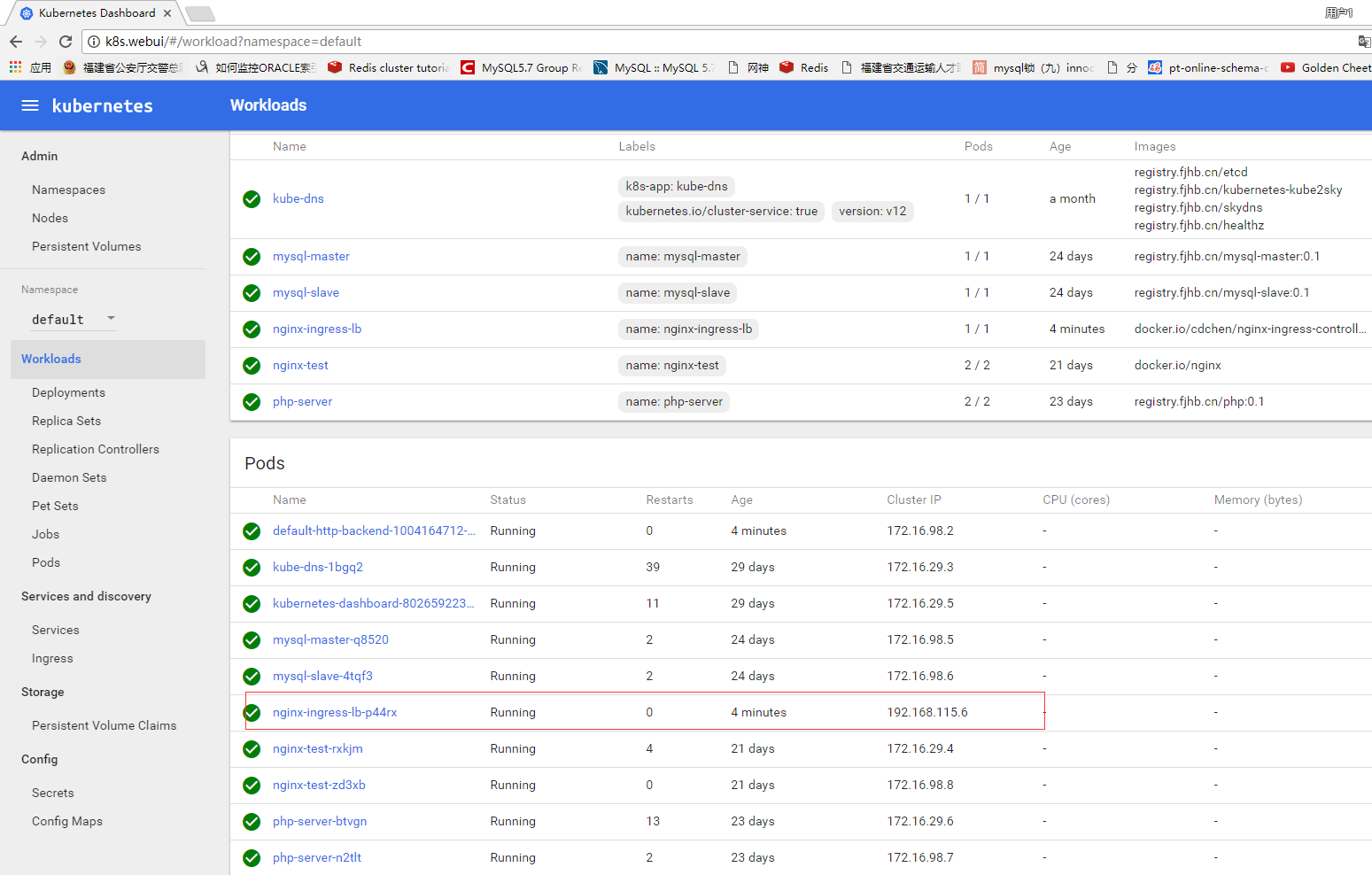Select Workloads in the sidebar

108,359
